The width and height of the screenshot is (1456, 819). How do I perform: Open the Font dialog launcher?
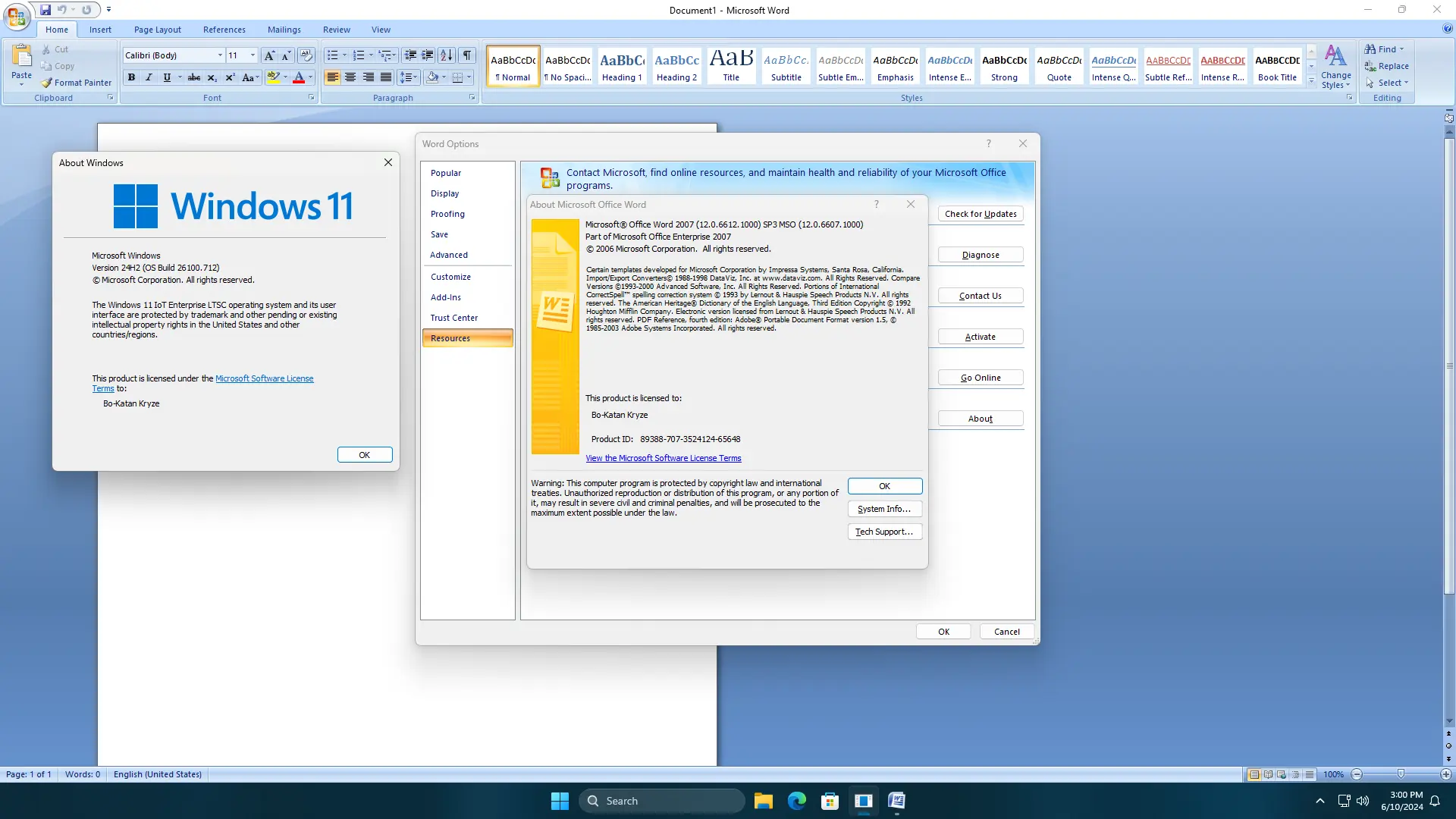(312, 98)
